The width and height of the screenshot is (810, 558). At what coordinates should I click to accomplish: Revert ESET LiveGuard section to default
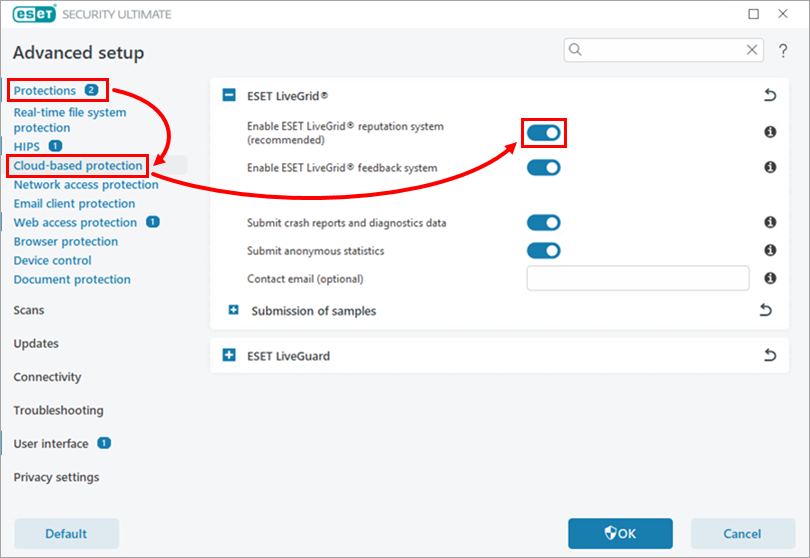(x=769, y=355)
